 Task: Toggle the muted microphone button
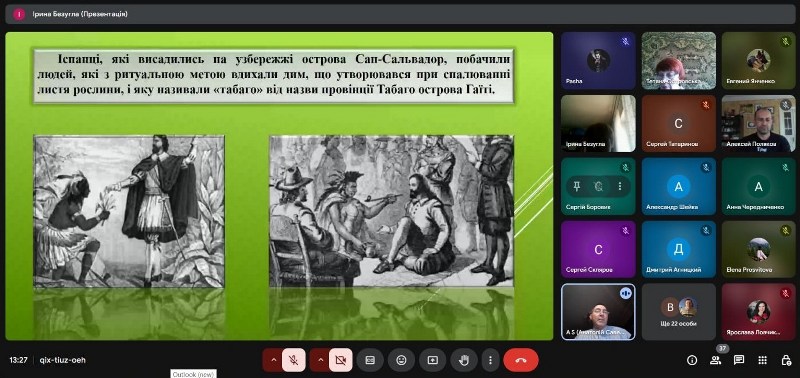tap(293, 360)
